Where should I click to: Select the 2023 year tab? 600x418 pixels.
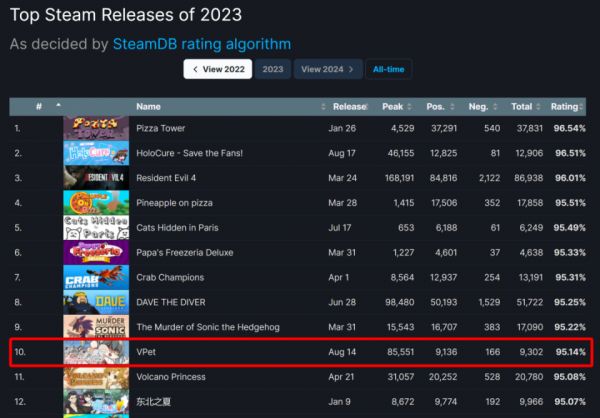pos(273,69)
